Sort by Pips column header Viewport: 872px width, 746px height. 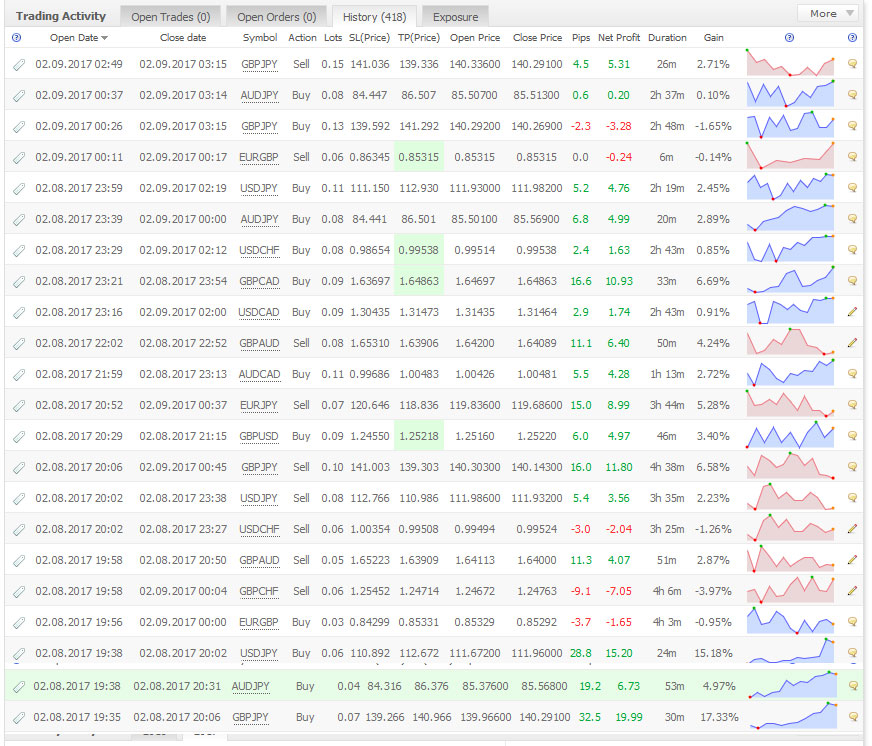click(581, 37)
